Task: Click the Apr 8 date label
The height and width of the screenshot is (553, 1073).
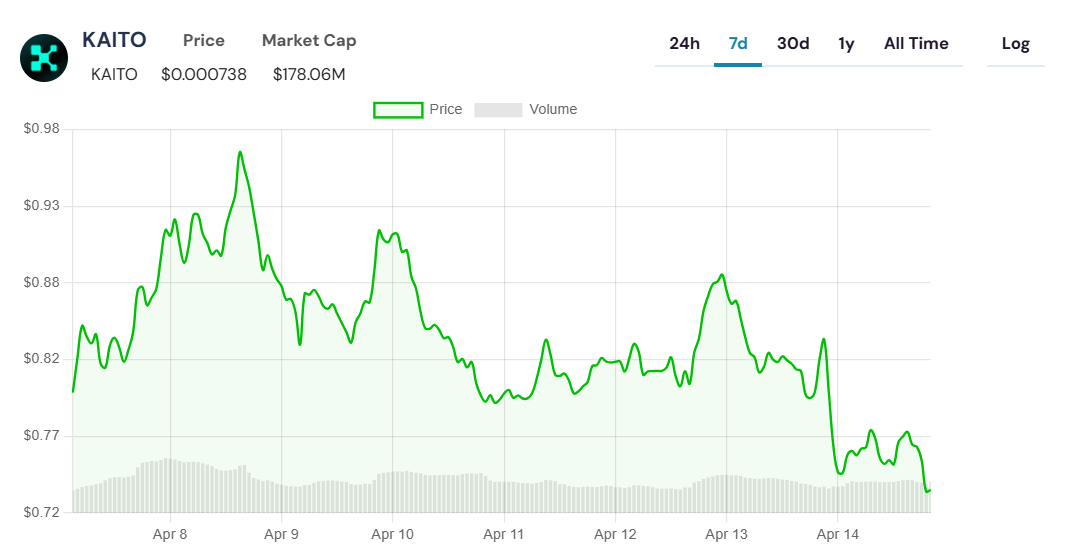Action: pos(170,535)
